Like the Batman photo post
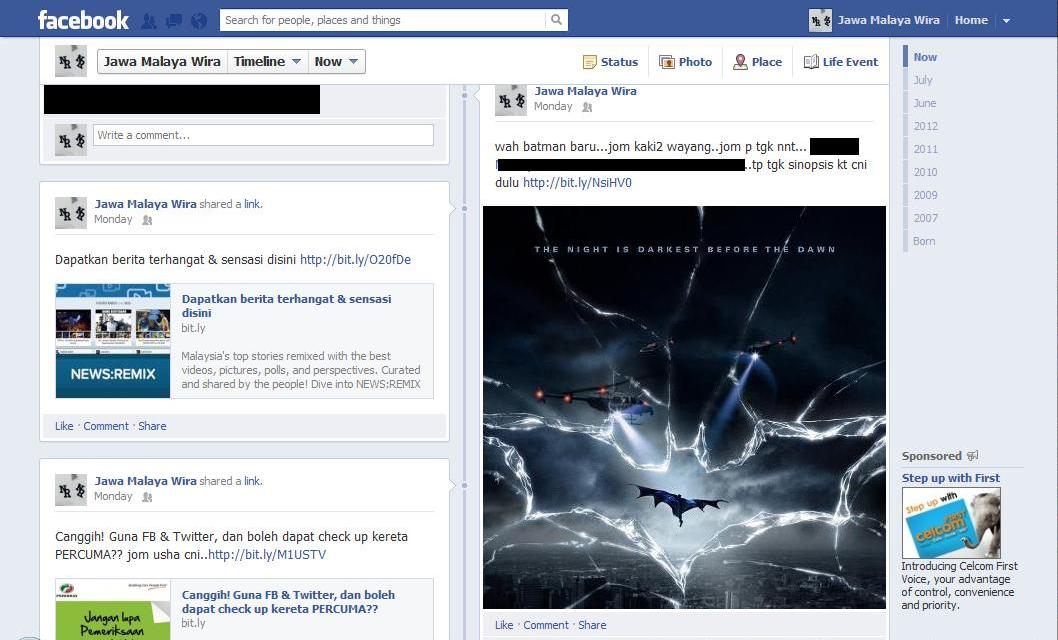The width and height of the screenshot is (1058, 640). click(x=504, y=625)
